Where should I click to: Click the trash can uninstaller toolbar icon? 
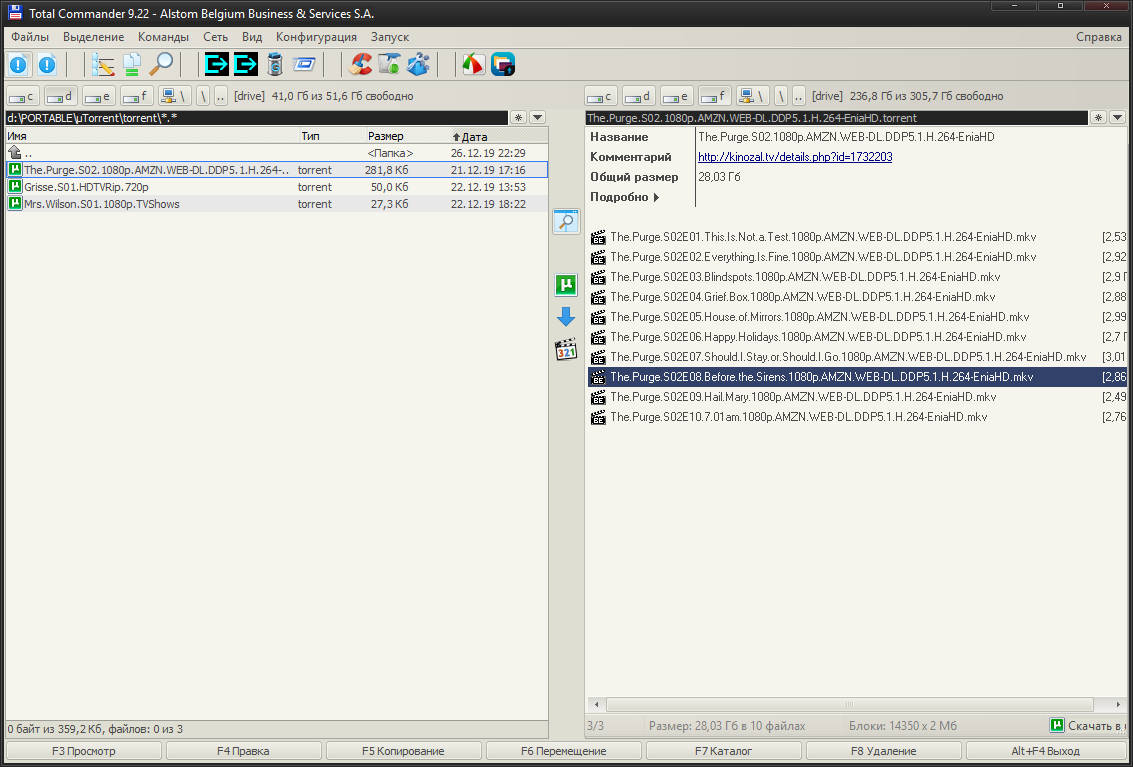point(275,65)
